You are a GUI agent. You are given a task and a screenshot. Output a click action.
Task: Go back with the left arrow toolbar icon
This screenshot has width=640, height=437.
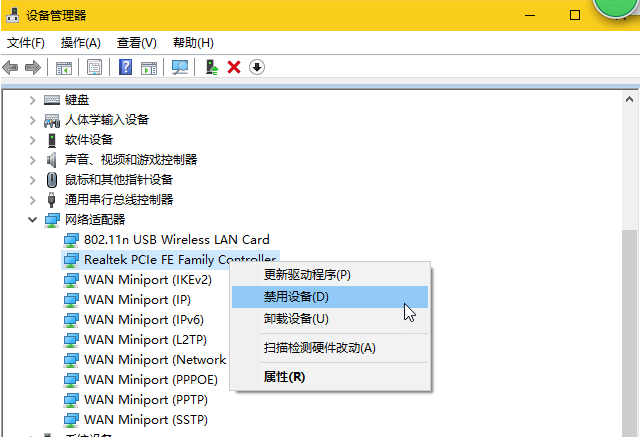coord(10,67)
